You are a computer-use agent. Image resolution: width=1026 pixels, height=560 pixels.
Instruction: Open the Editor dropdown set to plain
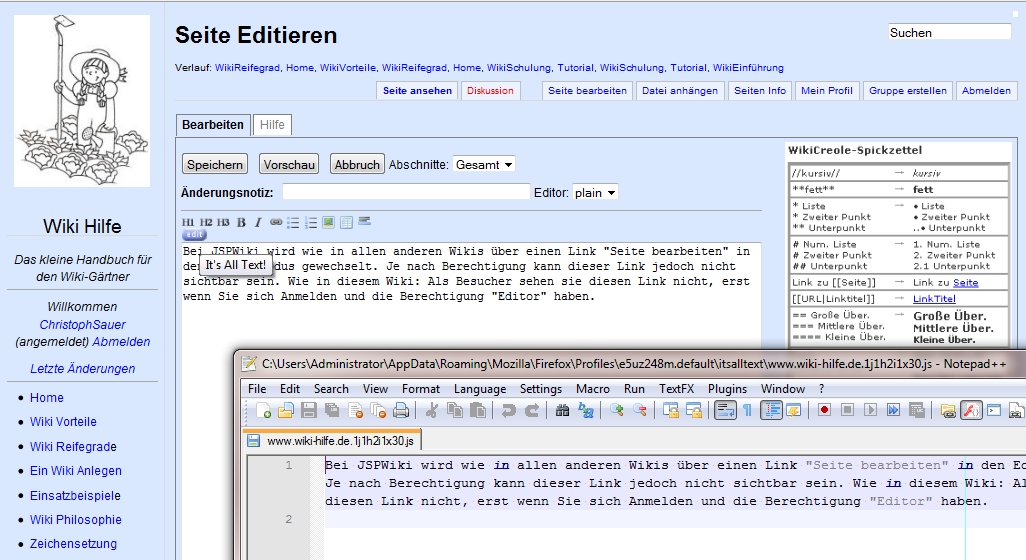pyautogui.click(x=595, y=192)
